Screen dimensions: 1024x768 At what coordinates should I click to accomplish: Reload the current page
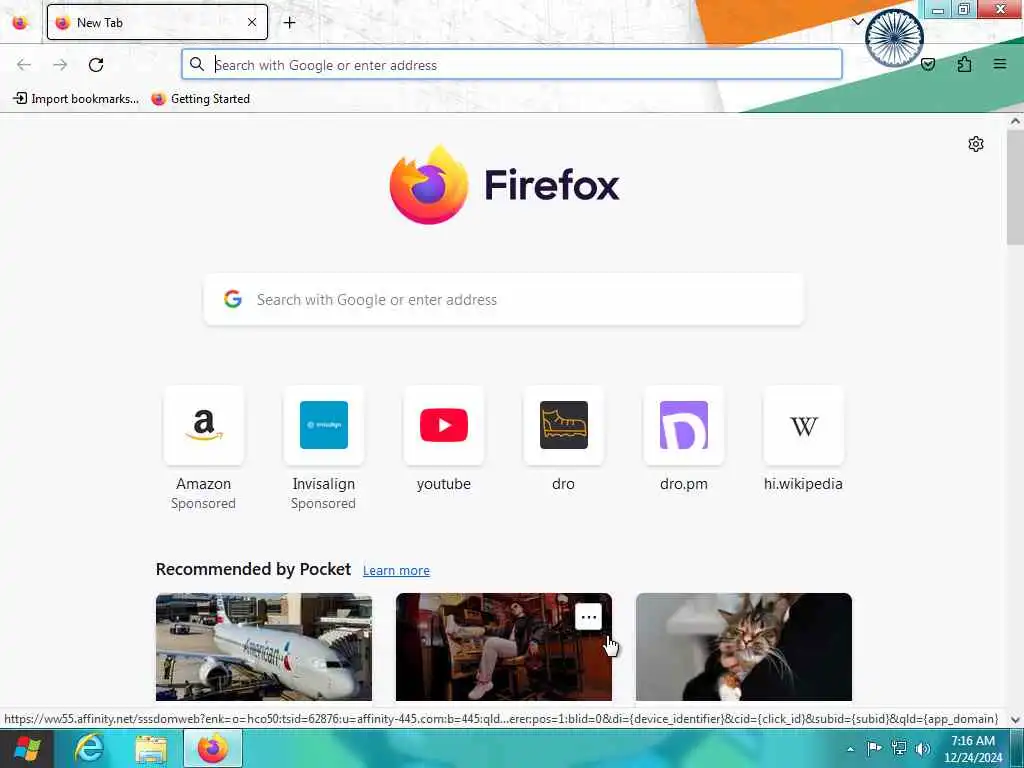point(96,64)
